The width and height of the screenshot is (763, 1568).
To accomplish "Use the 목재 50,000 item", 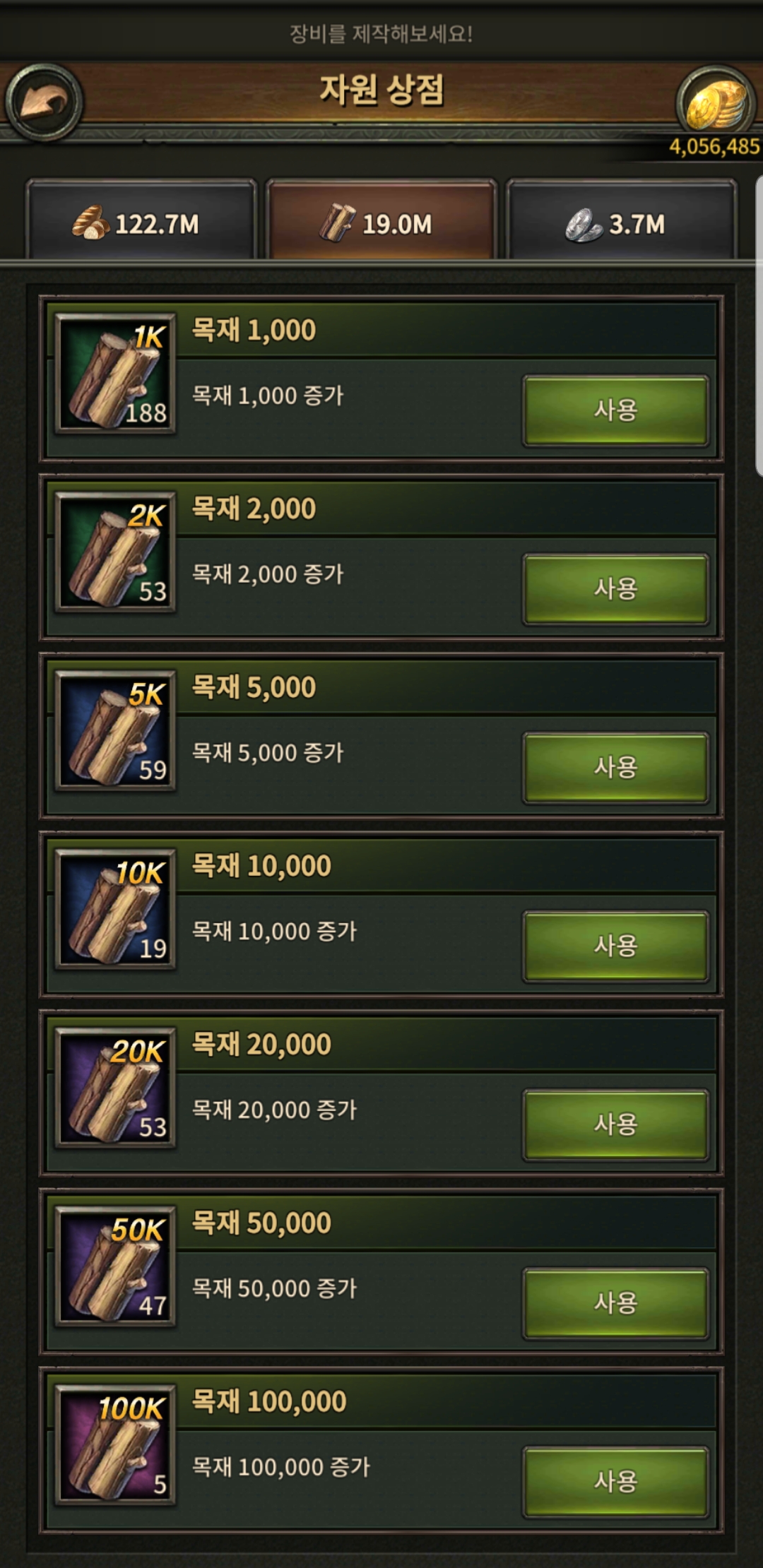I will click(615, 1304).
